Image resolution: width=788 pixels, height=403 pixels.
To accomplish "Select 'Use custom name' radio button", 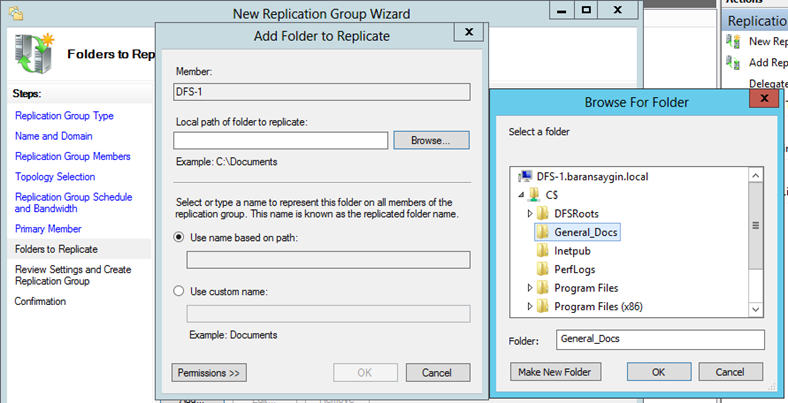I will [x=180, y=291].
